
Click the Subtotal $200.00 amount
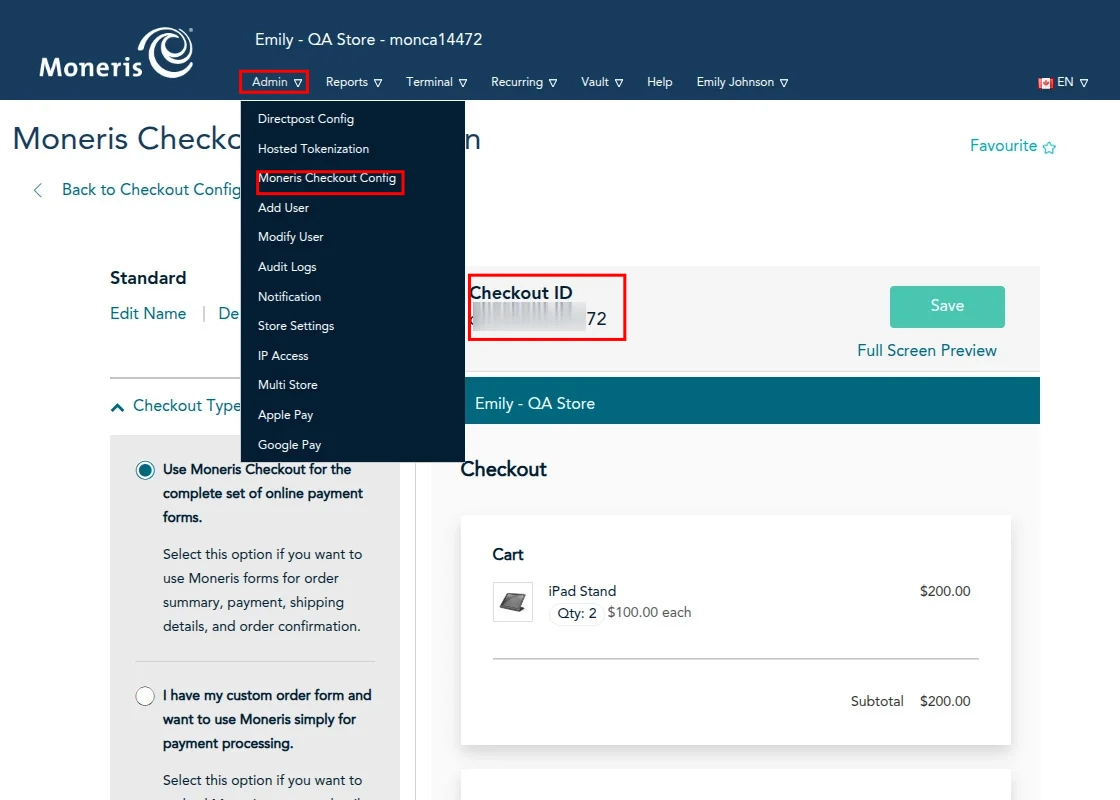(945, 701)
